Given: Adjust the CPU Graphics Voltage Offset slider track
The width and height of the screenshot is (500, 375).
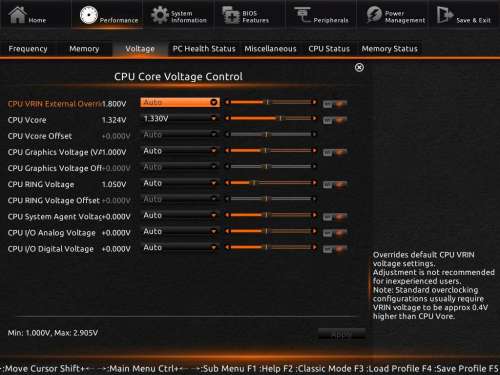Looking at the screenshot, I should coord(271,166).
